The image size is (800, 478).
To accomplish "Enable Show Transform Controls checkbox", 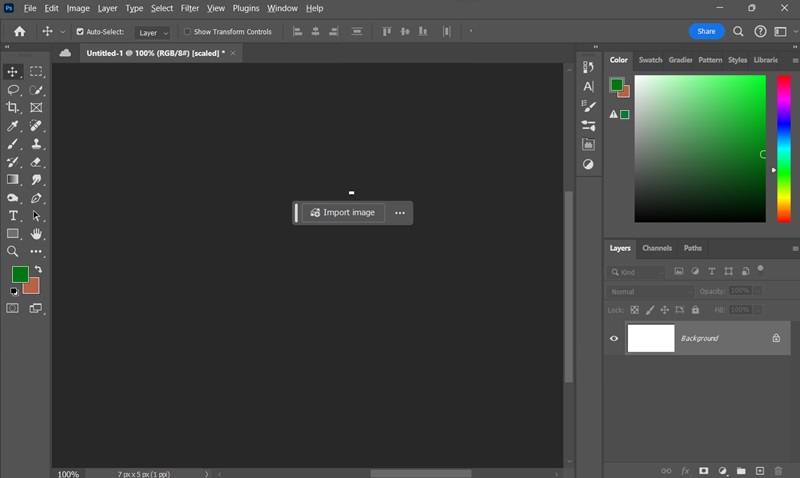I will point(187,32).
